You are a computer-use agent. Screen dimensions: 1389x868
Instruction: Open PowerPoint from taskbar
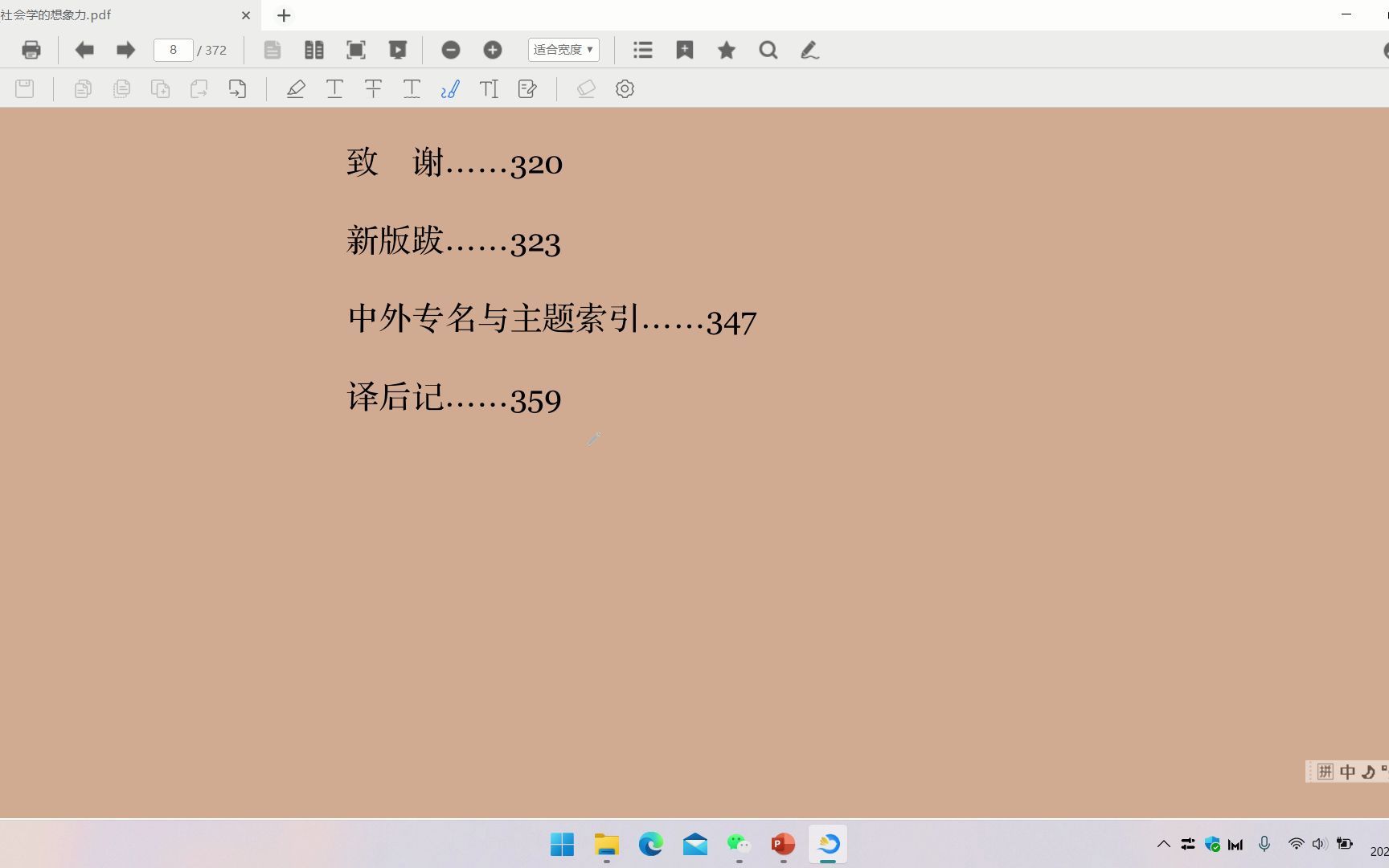click(783, 844)
